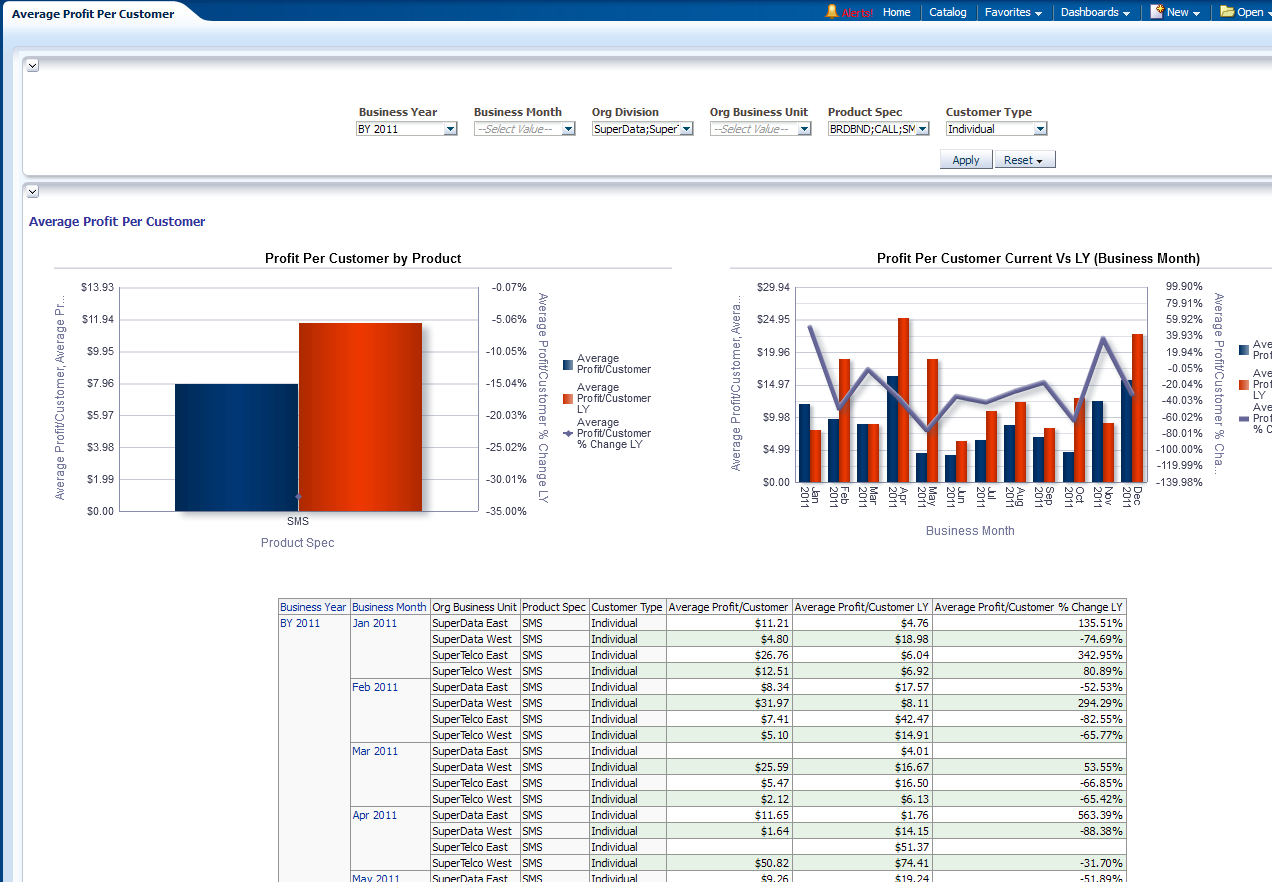Click the Alerts bell icon
Image resolution: width=1272 pixels, height=882 pixels.
[832, 12]
